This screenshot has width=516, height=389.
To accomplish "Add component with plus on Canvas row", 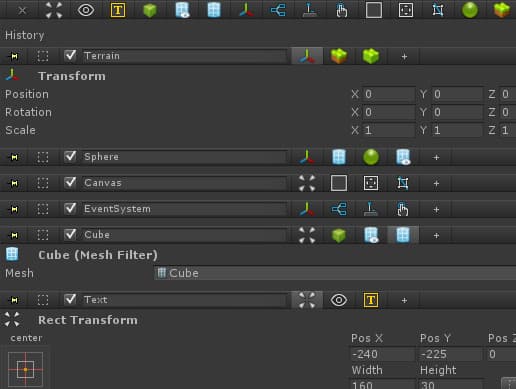I will [436, 183].
